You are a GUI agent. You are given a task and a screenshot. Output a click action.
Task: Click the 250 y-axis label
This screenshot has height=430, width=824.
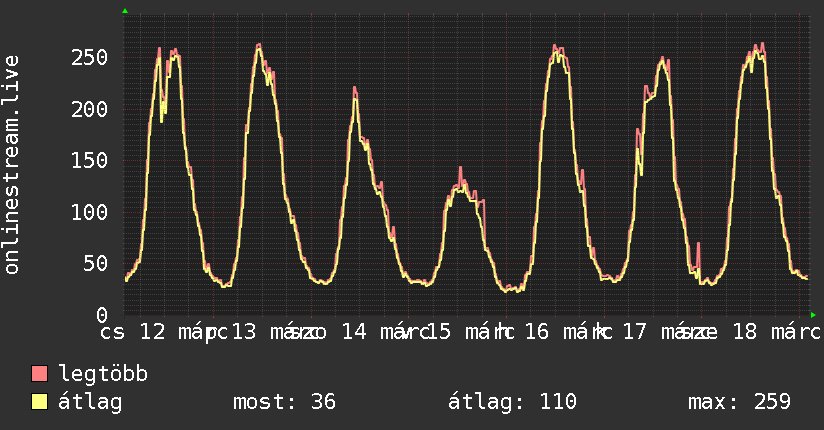point(89,57)
